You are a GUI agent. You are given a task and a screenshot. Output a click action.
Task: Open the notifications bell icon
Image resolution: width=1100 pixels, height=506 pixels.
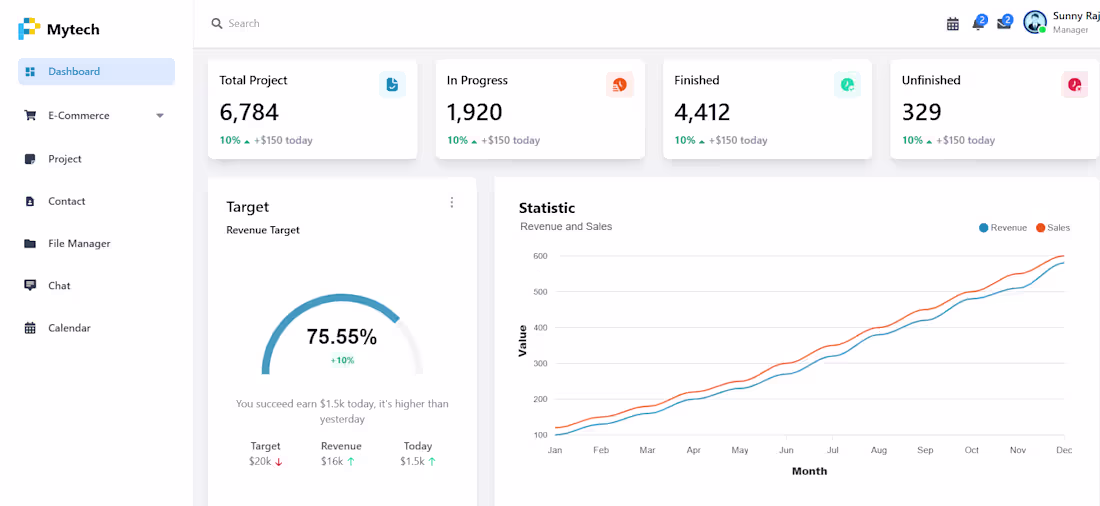[x=979, y=22]
